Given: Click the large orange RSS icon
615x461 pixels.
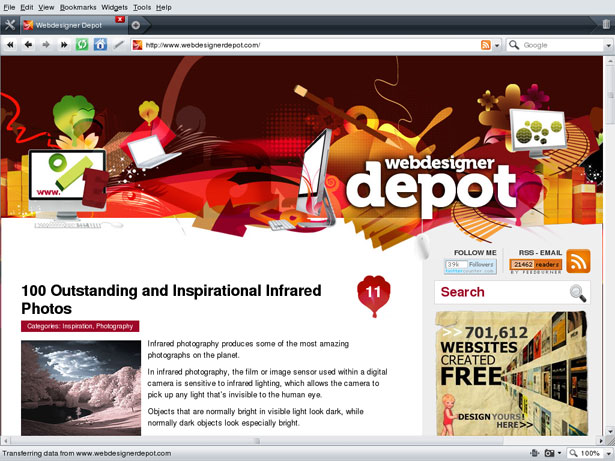Looking at the screenshot, I should tap(578, 261).
